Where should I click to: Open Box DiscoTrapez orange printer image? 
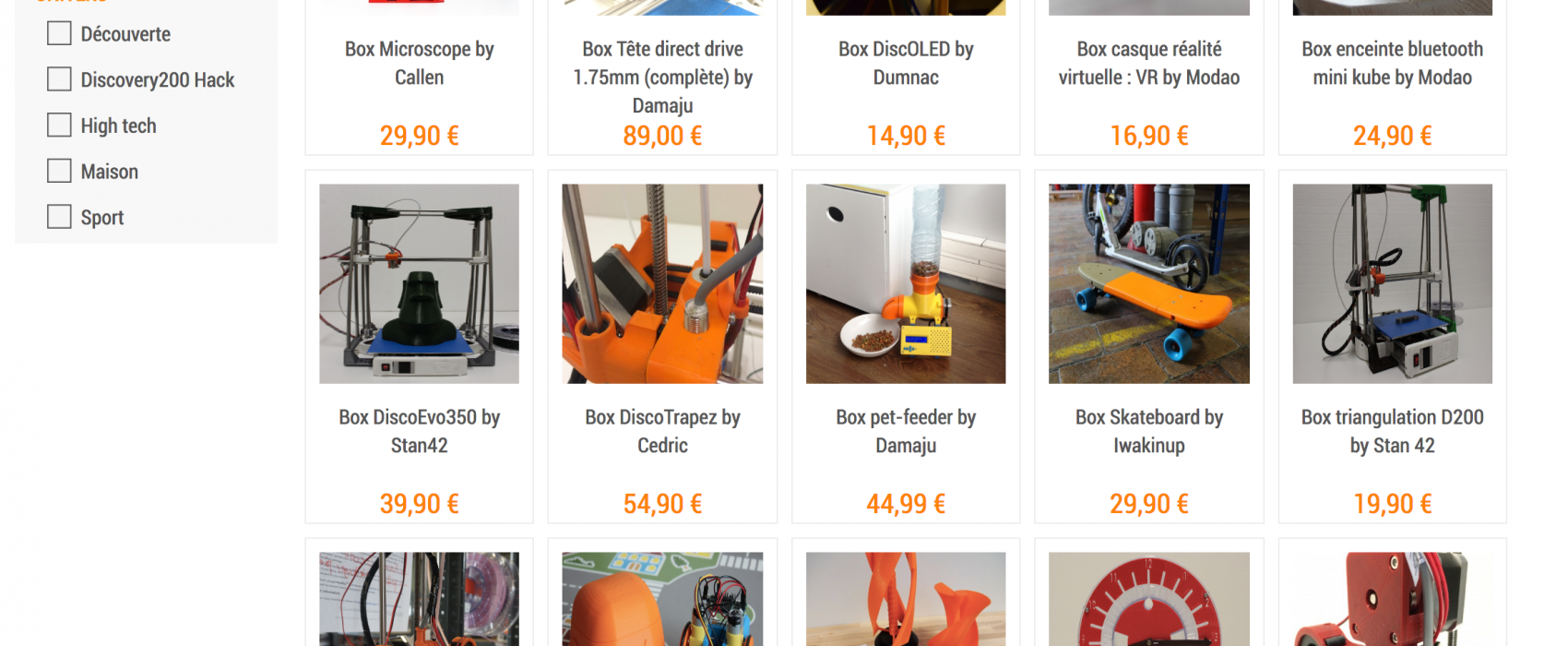pos(662,284)
